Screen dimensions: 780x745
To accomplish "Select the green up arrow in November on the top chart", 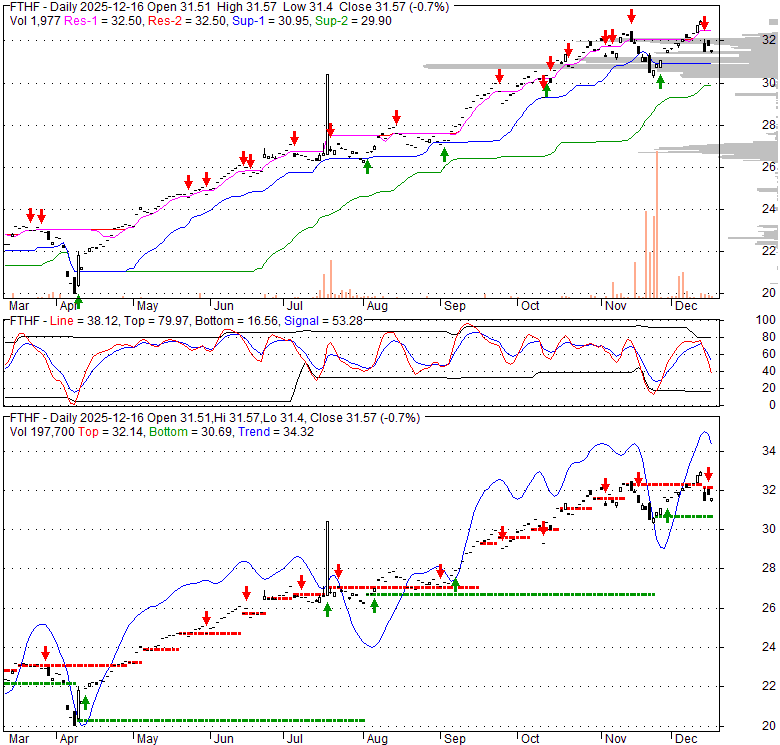I will [x=660, y=80].
